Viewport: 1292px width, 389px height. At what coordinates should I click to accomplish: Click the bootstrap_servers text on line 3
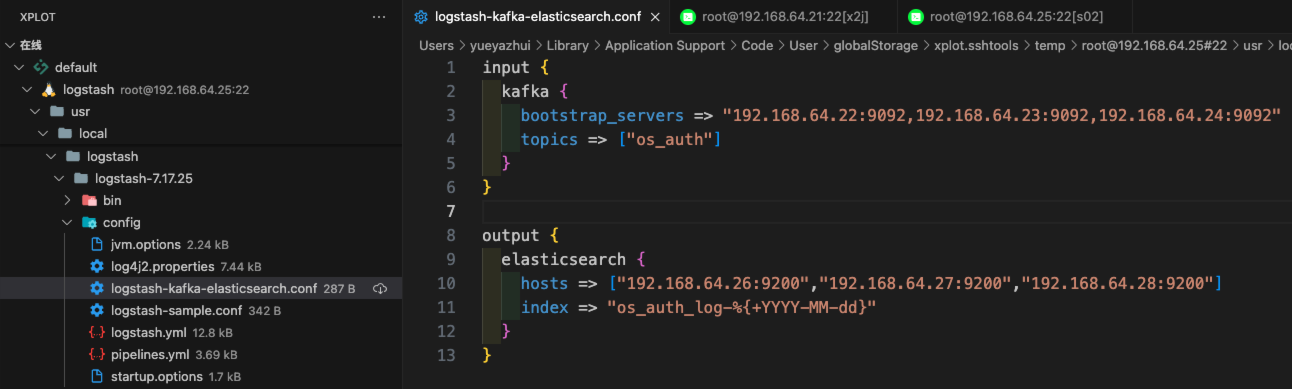point(602,115)
